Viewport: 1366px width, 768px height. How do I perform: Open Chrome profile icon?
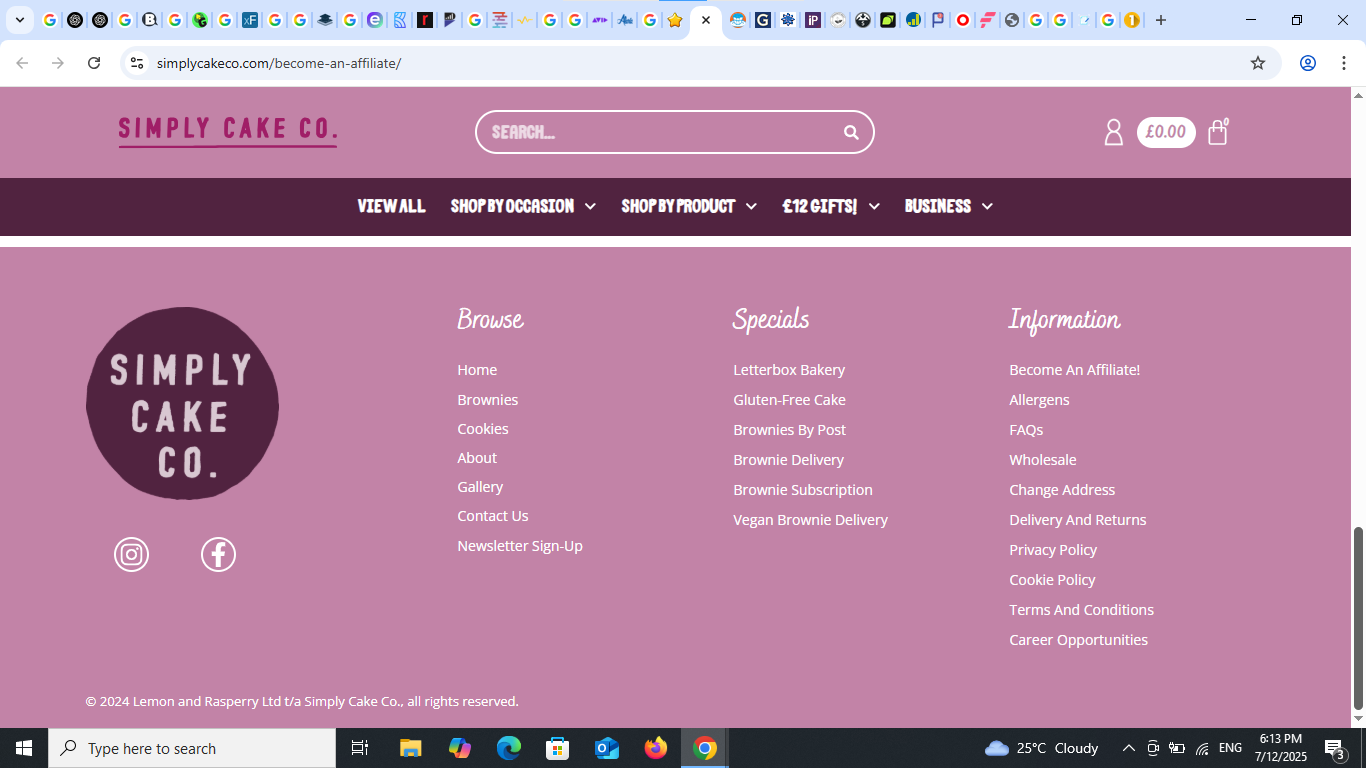pyautogui.click(x=1307, y=63)
